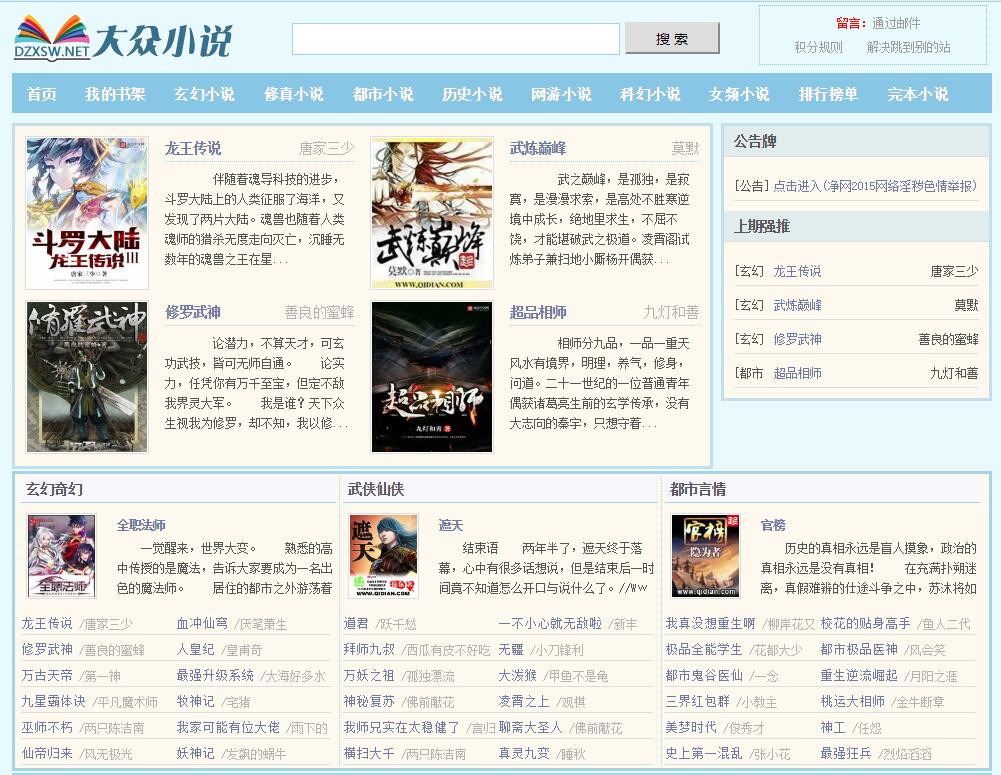Open the 解决跳到别的站 link
This screenshot has height=775, width=1001.
(x=908, y=47)
